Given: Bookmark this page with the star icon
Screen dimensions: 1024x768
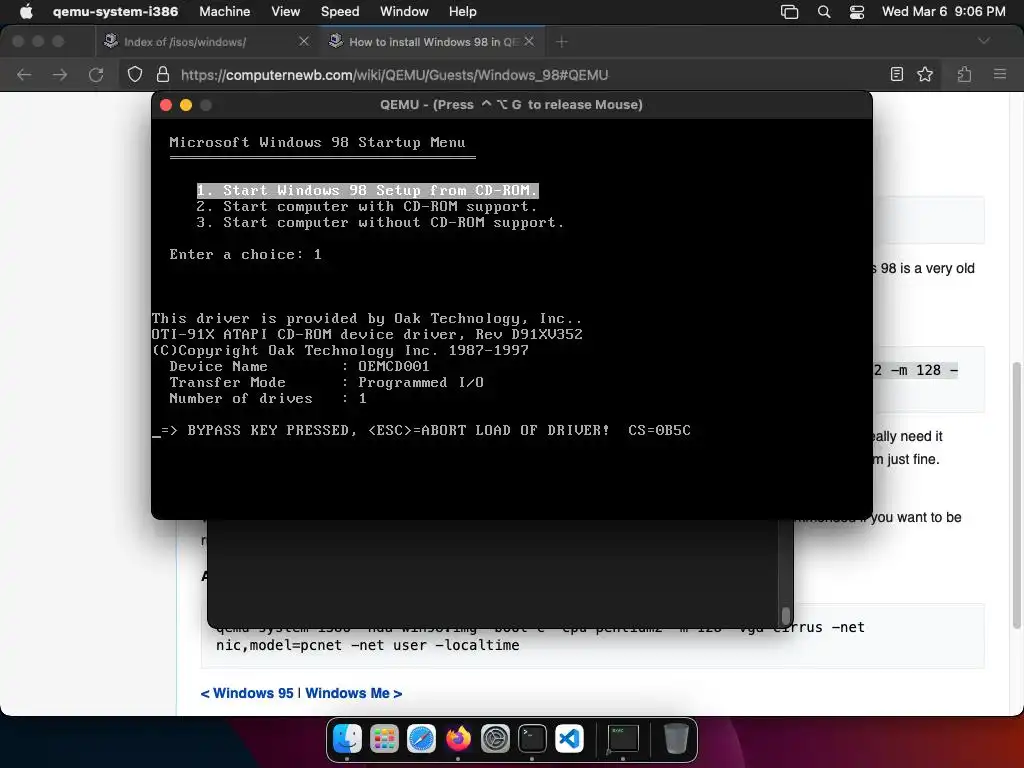Looking at the screenshot, I should pyautogui.click(x=925, y=74).
